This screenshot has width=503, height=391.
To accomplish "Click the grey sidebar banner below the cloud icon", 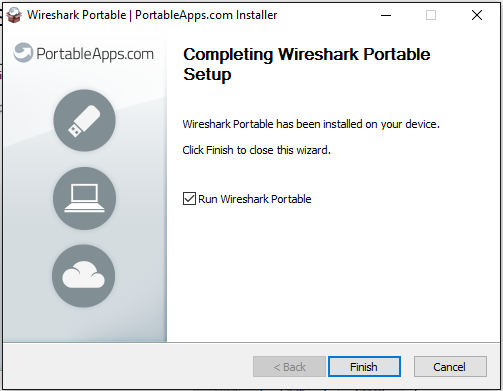I will point(85,325).
